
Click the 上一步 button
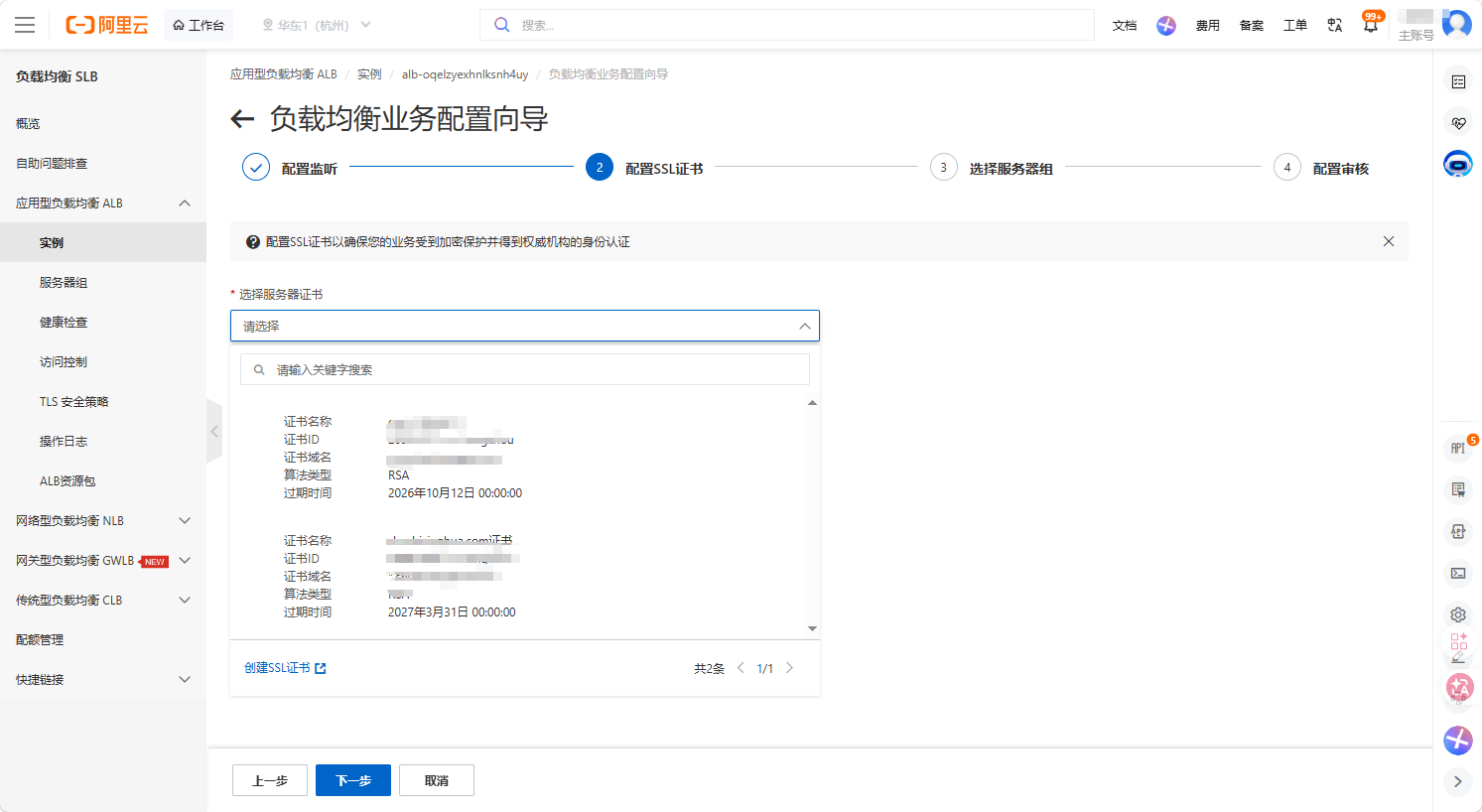pyautogui.click(x=270, y=780)
